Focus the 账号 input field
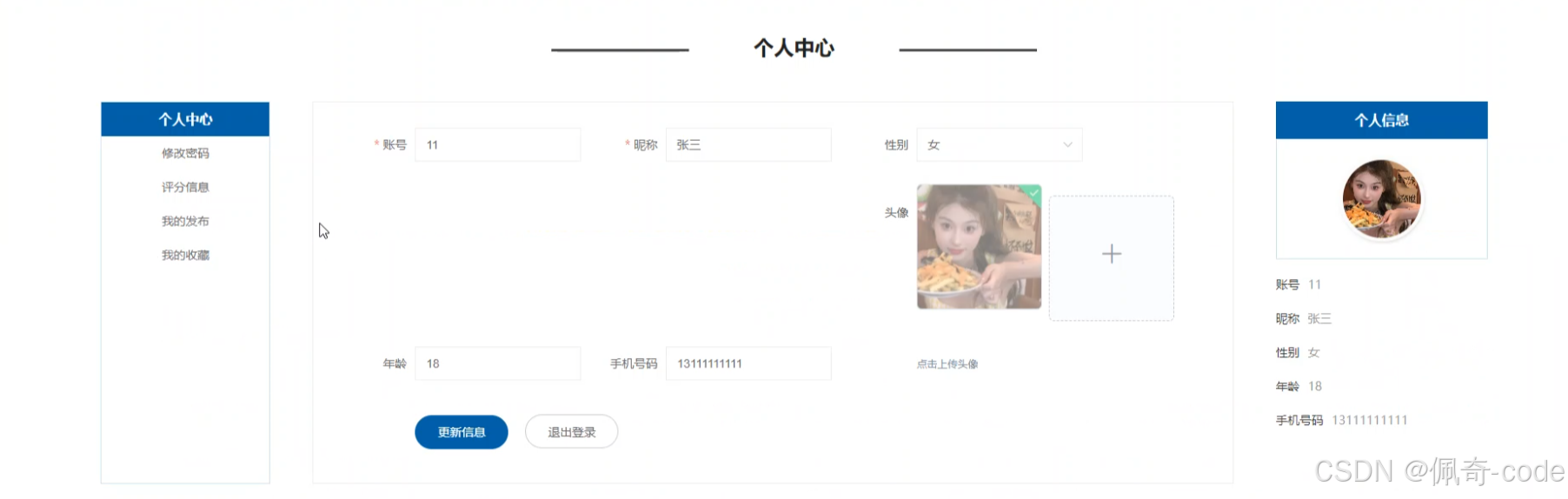Screen dimensions: 1568x499 pyautogui.click(x=498, y=145)
